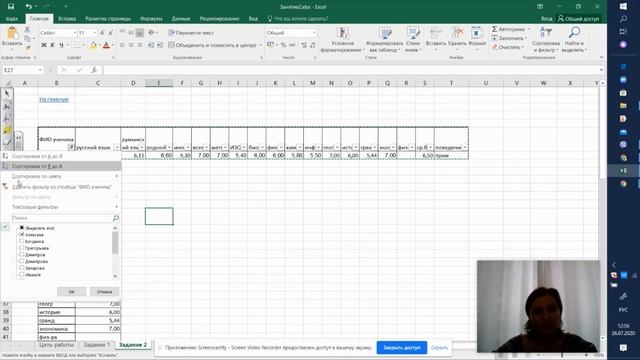
Task: Open the font size dropdown
Action: coord(95,33)
